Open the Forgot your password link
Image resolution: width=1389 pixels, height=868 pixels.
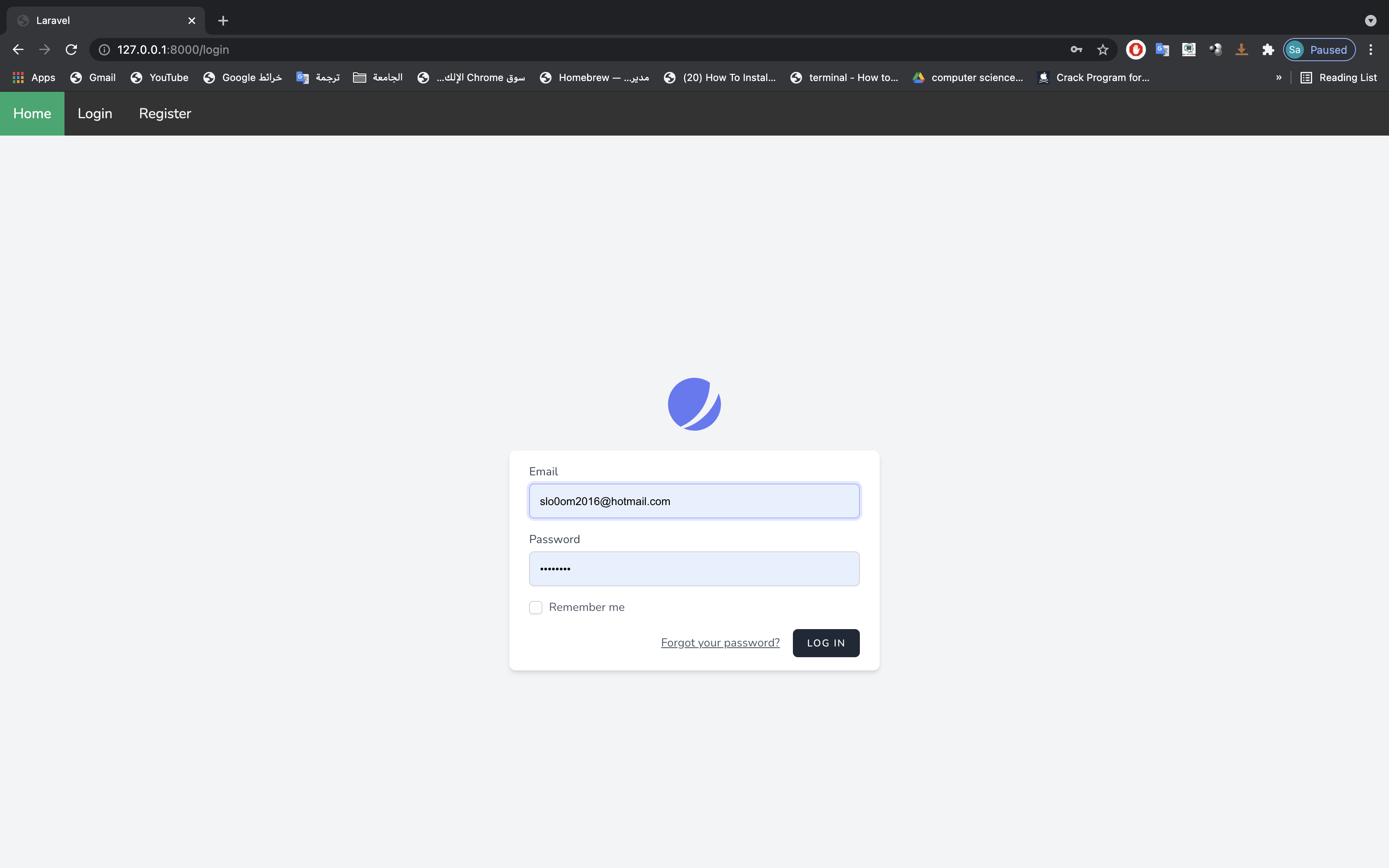[720, 642]
